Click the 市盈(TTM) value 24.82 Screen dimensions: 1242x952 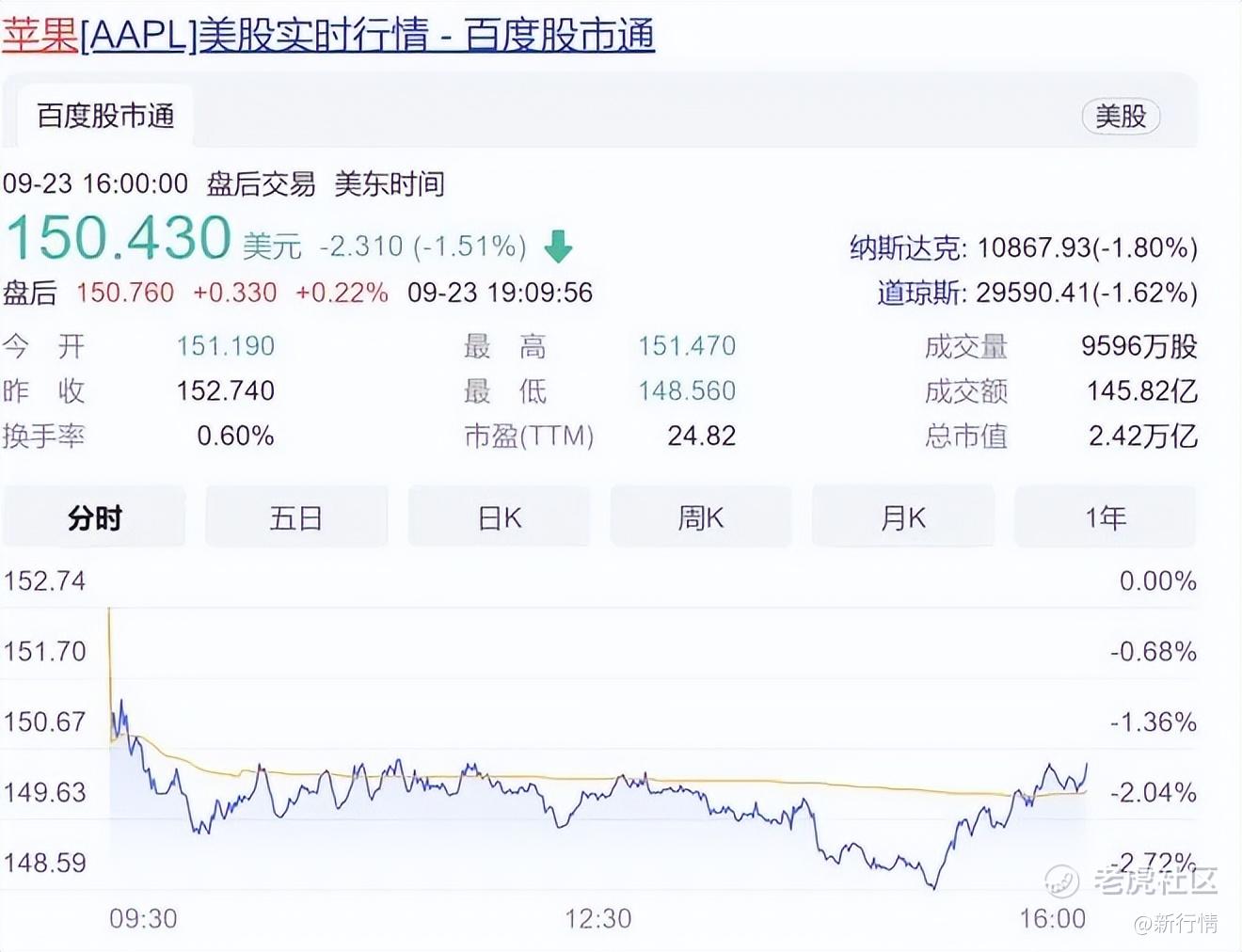[702, 436]
